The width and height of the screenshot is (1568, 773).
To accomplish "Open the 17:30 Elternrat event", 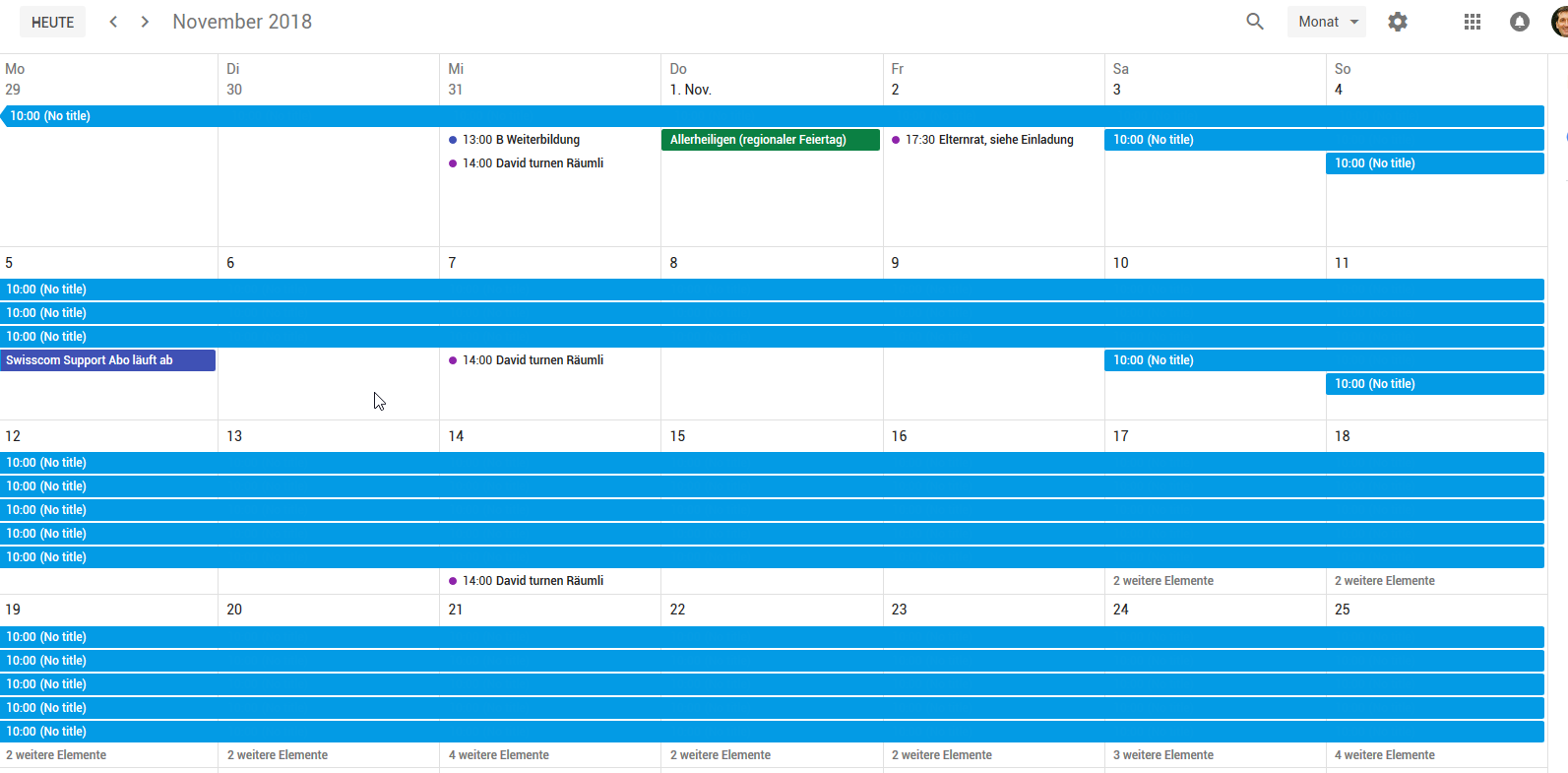I will click(988, 140).
